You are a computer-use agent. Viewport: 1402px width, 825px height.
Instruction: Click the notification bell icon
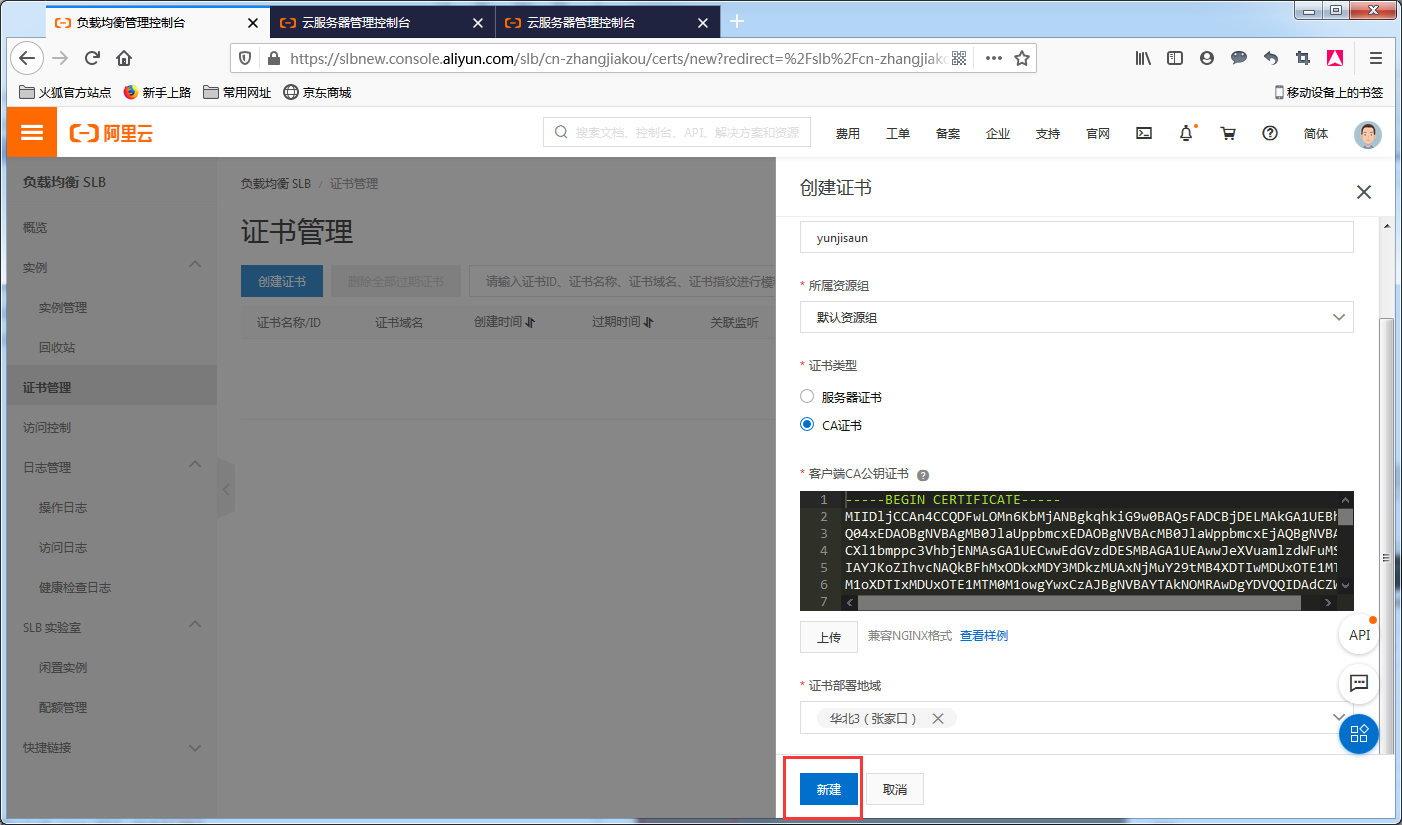(x=1186, y=133)
